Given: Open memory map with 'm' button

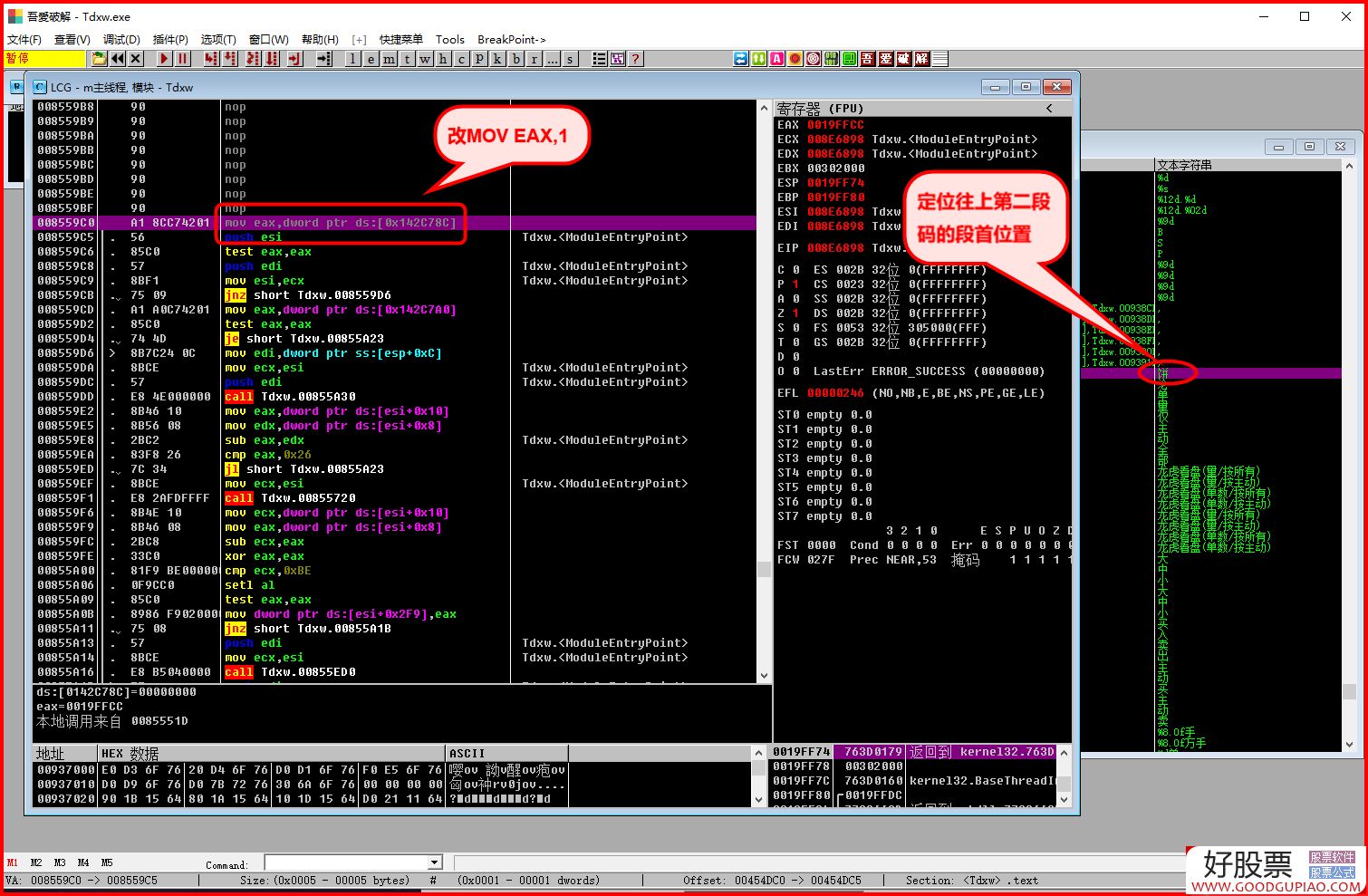Looking at the screenshot, I should (x=389, y=59).
